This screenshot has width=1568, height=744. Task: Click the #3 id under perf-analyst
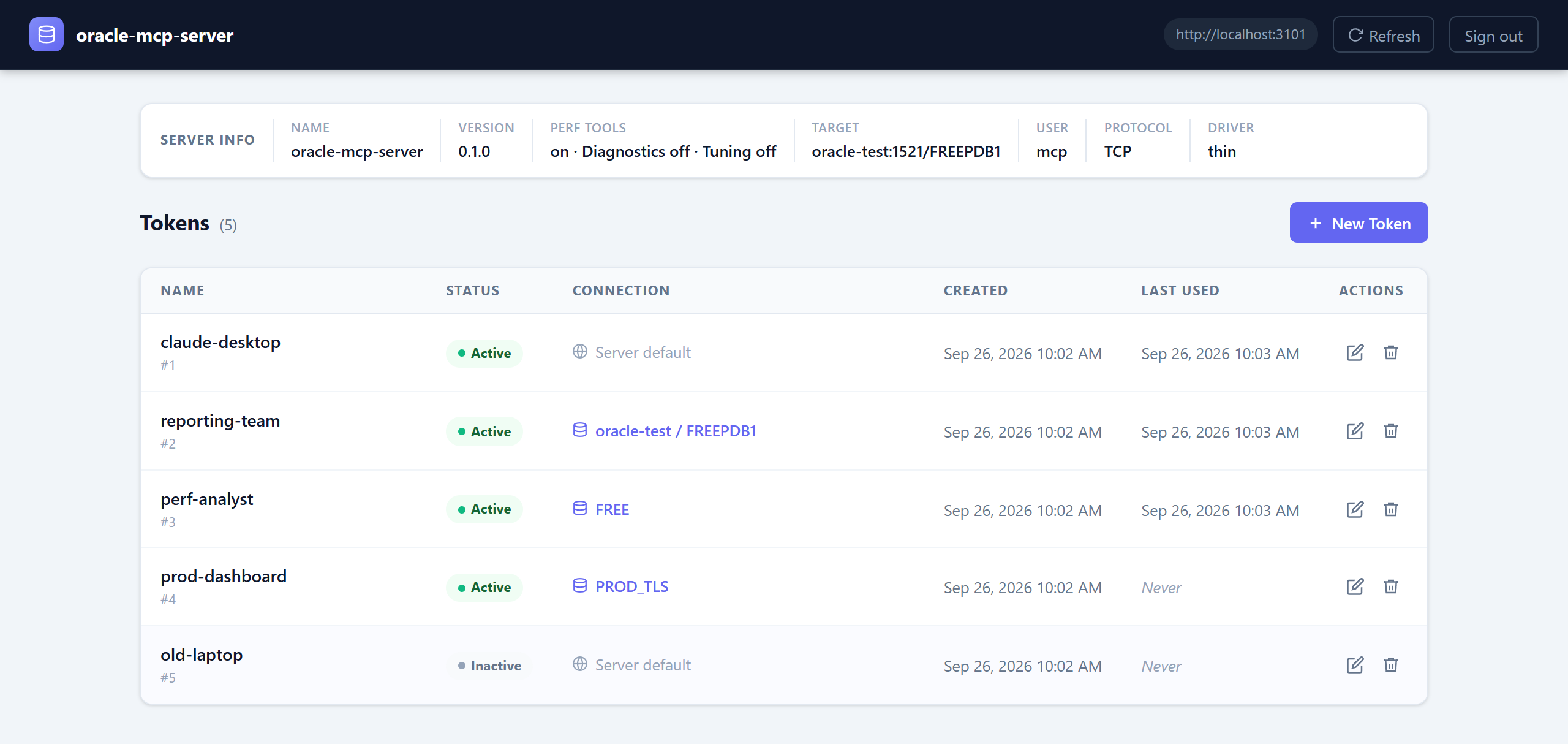click(168, 522)
